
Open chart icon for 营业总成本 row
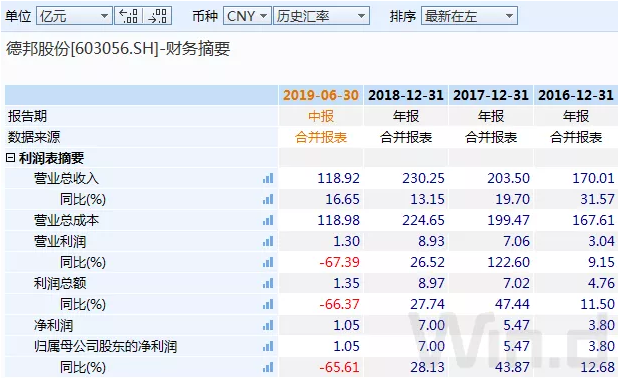[x=268, y=220]
